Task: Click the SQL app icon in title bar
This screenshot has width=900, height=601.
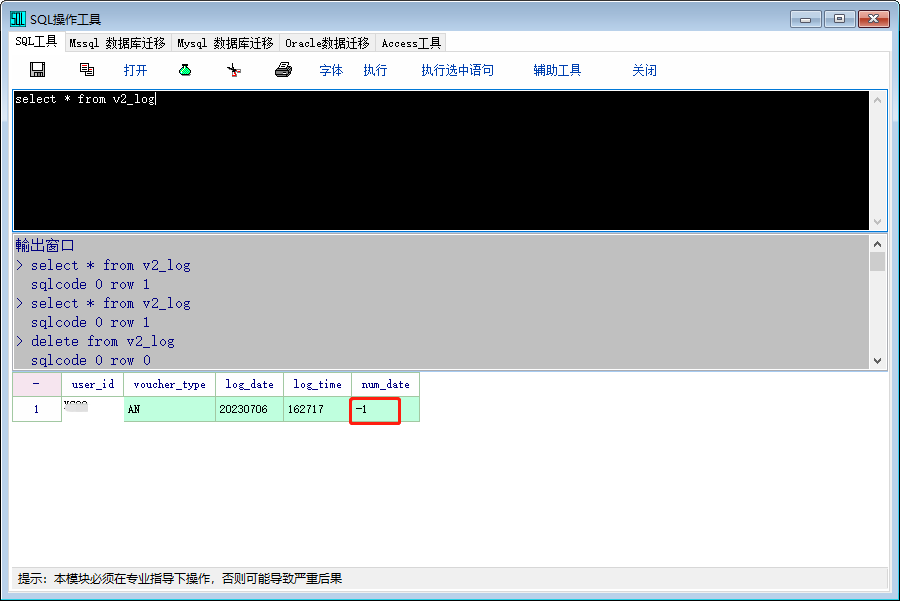Action: pyautogui.click(x=18, y=19)
